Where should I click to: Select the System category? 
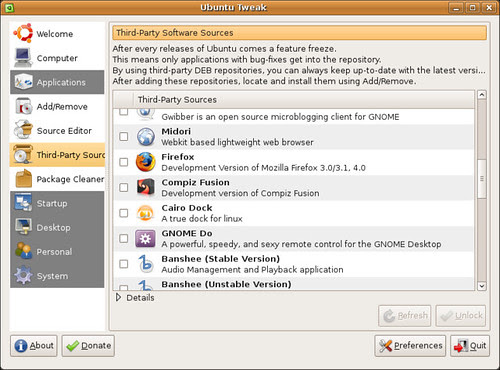tap(57, 276)
